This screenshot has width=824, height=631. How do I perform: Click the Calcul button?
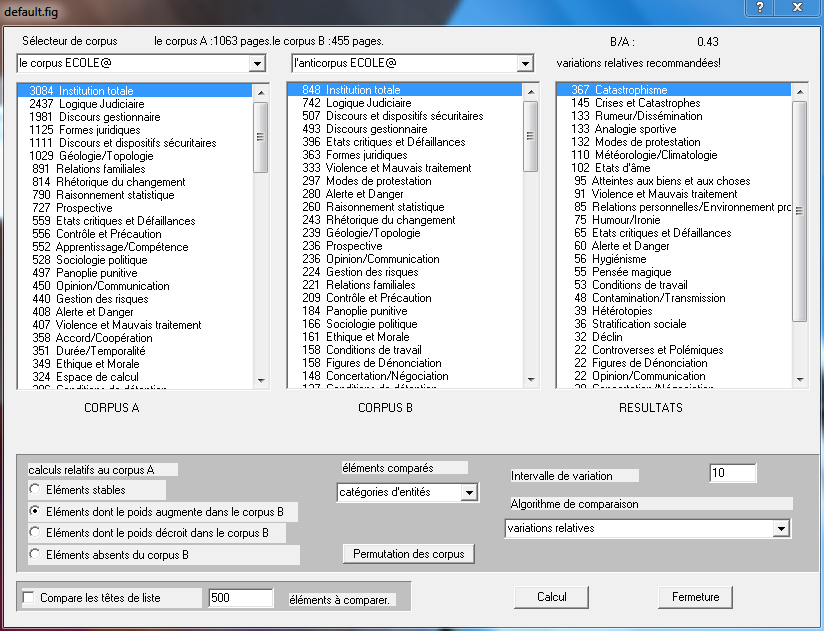click(x=551, y=597)
